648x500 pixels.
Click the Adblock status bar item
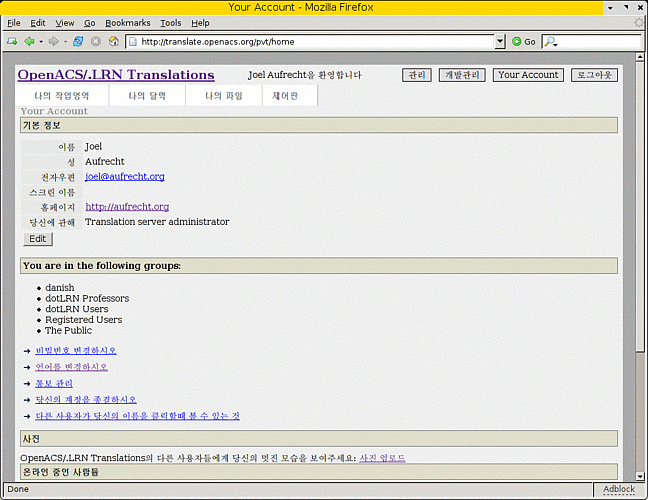pyautogui.click(x=618, y=490)
